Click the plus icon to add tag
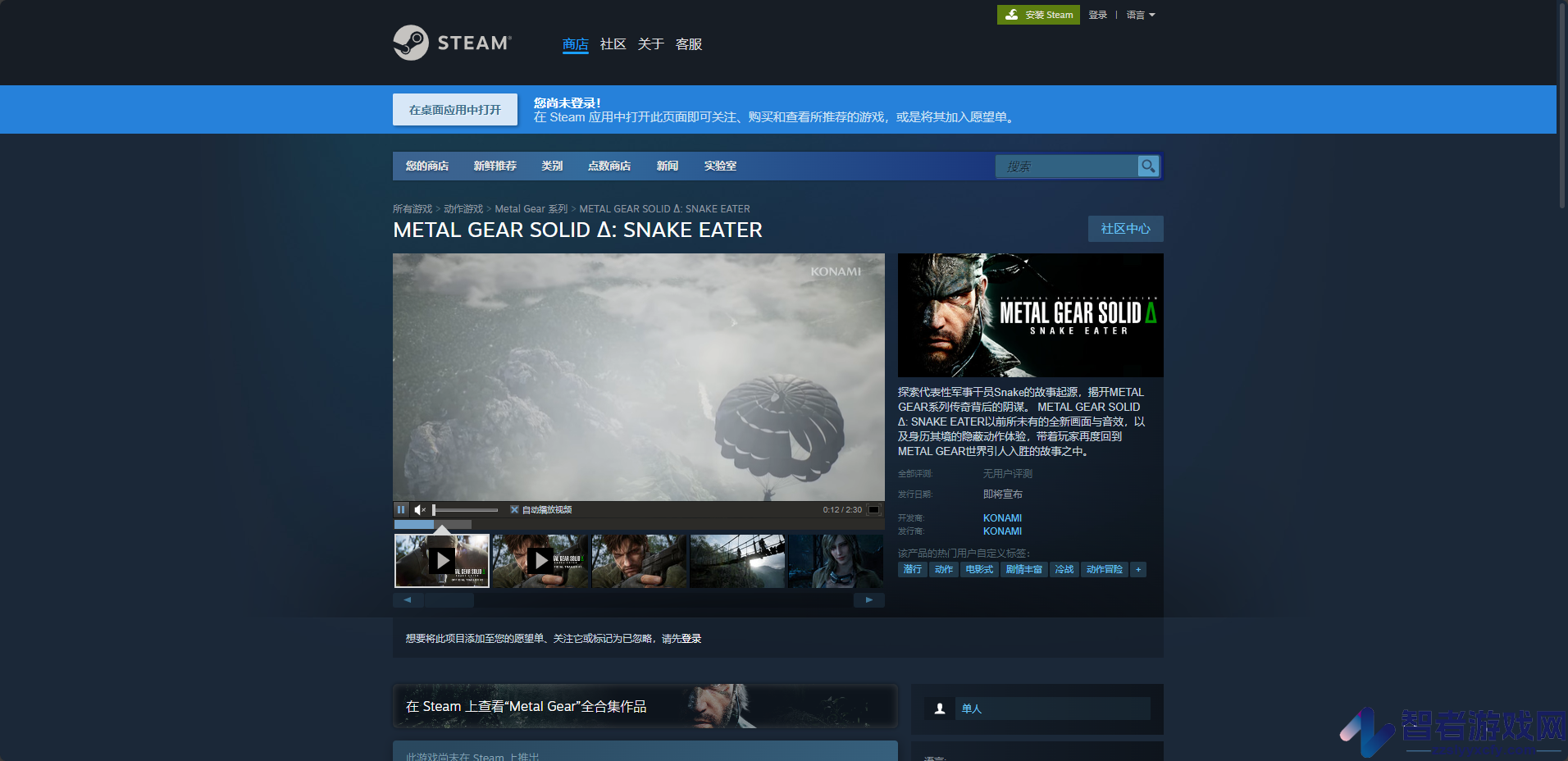The width and height of the screenshot is (1568, 761). click(x=1138, y=569)
